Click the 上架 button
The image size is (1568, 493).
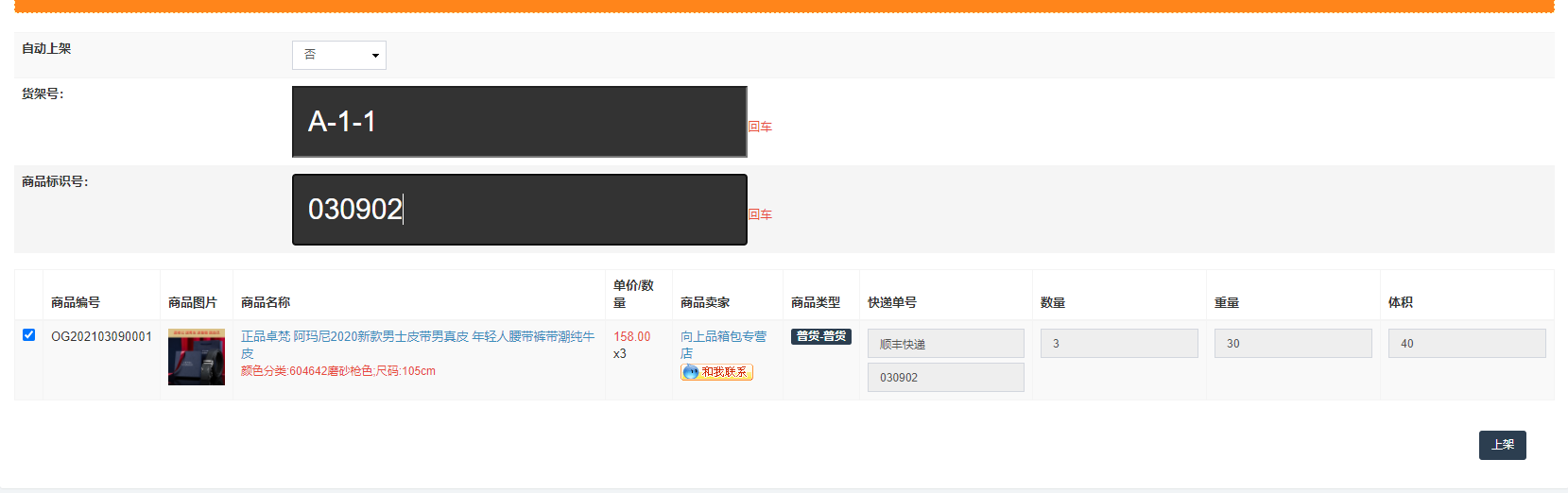(1503, 445)
